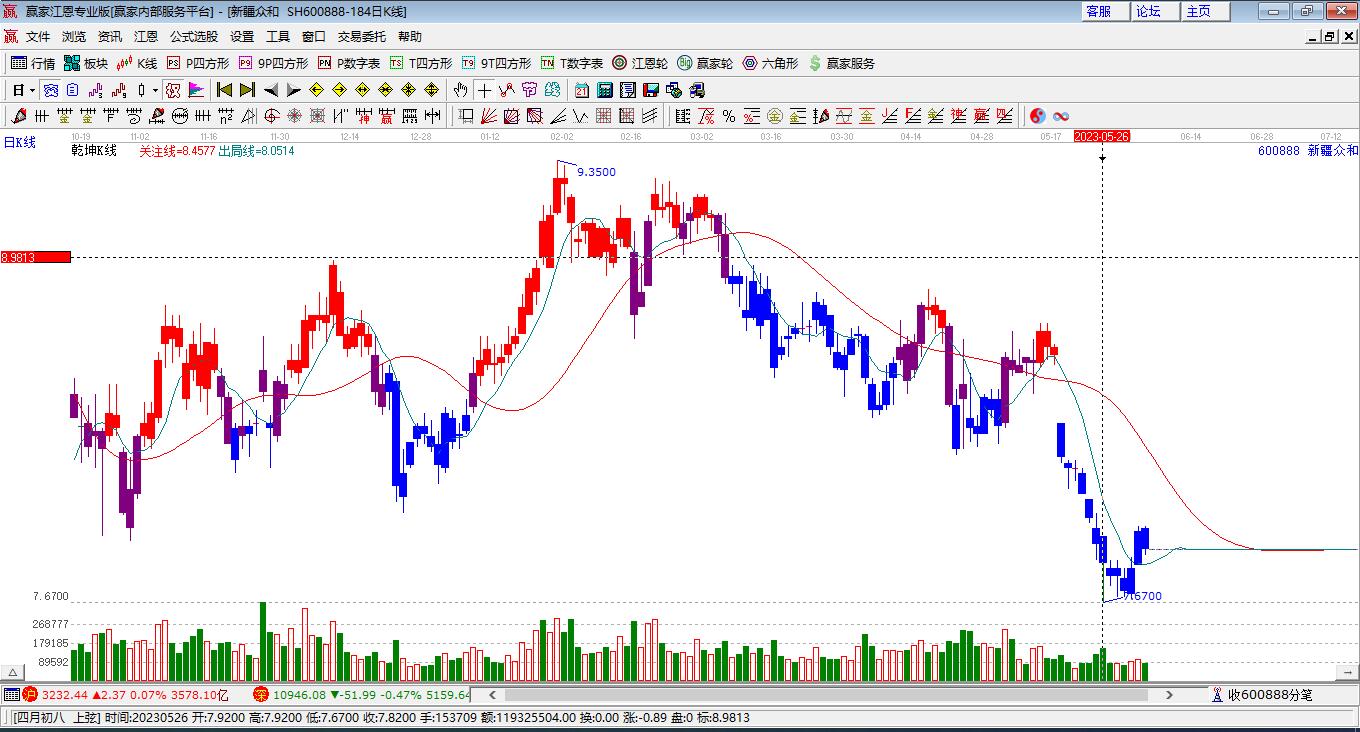Select the red fan lines drawing tool
Image resolution: width=1360 pixels, height=732 pixels.
(489, 116)
